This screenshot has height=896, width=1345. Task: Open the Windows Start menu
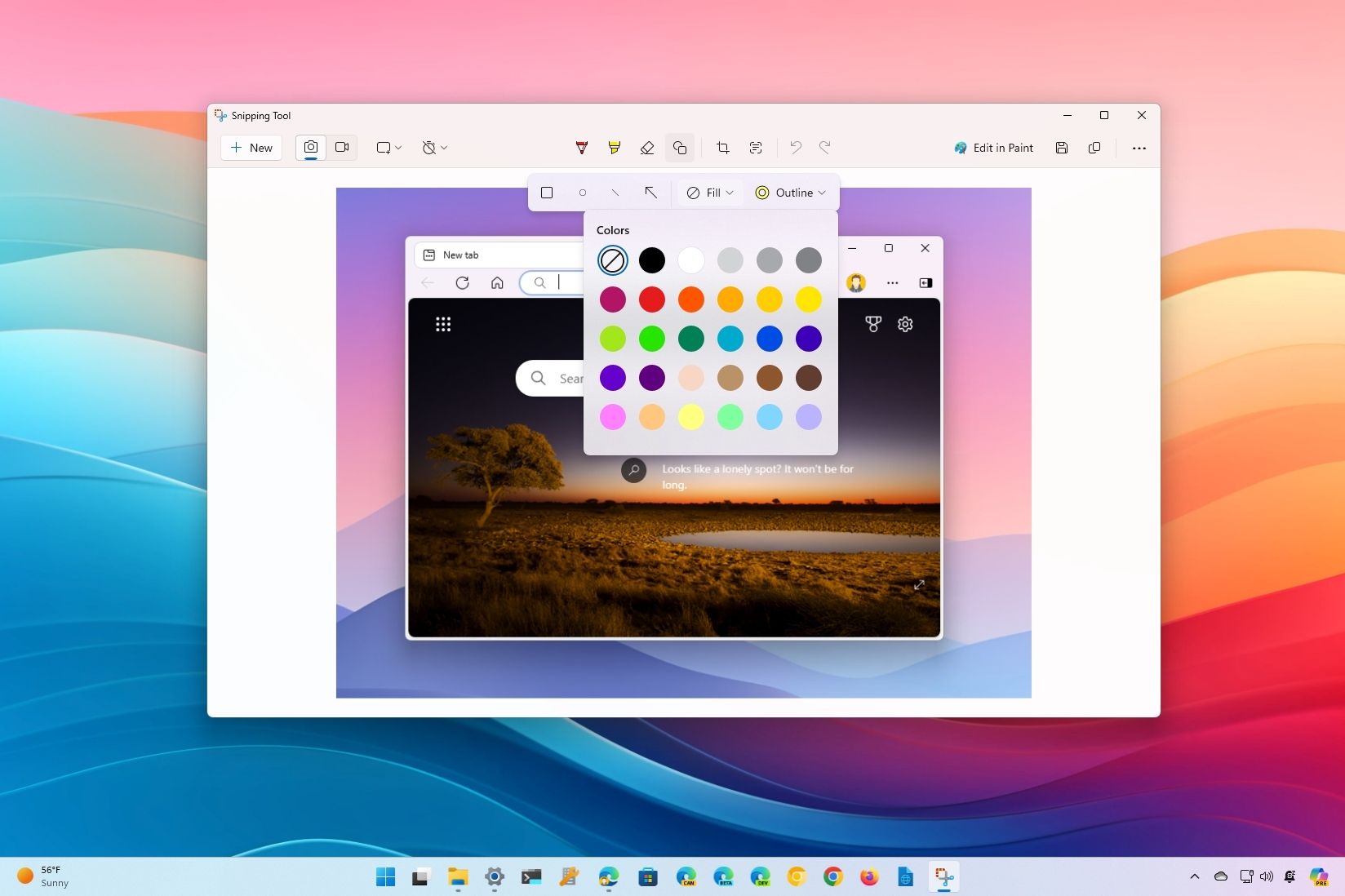pyautogui.click(x=385, y=876)
